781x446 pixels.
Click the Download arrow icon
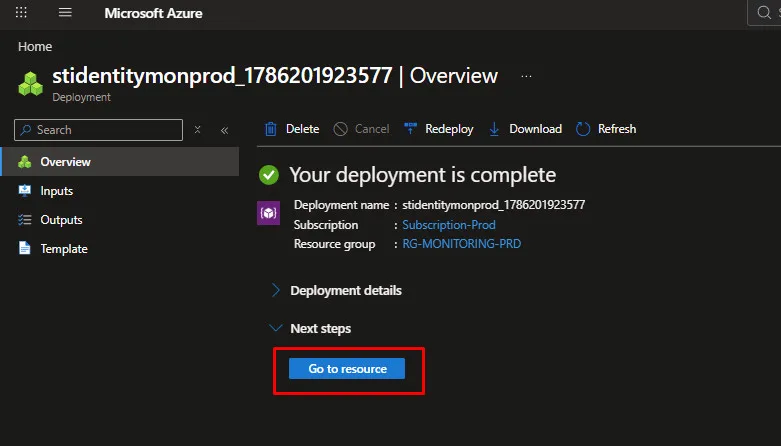[494, 129]
